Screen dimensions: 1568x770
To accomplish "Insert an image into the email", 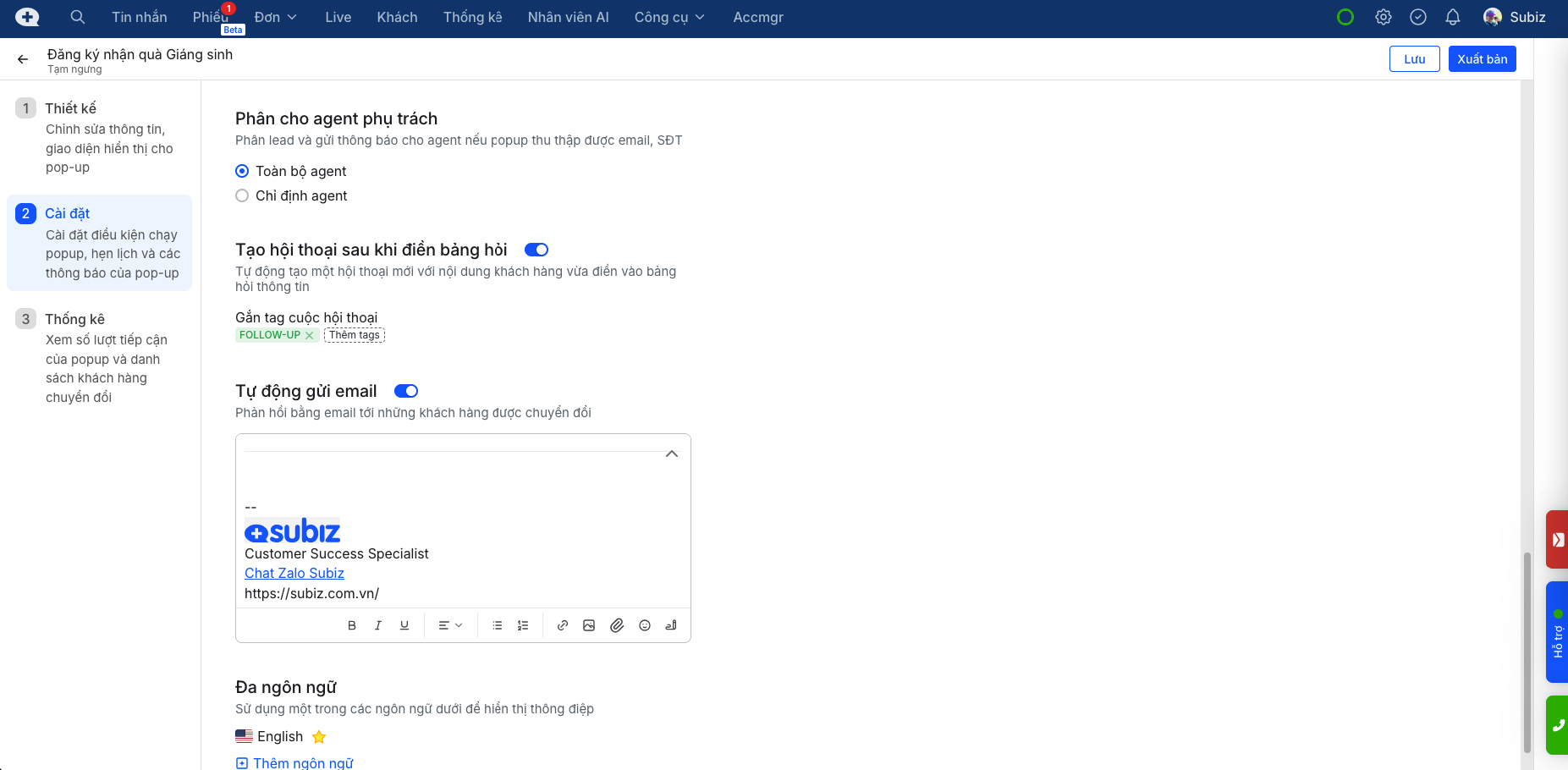I will coord(589,625).
